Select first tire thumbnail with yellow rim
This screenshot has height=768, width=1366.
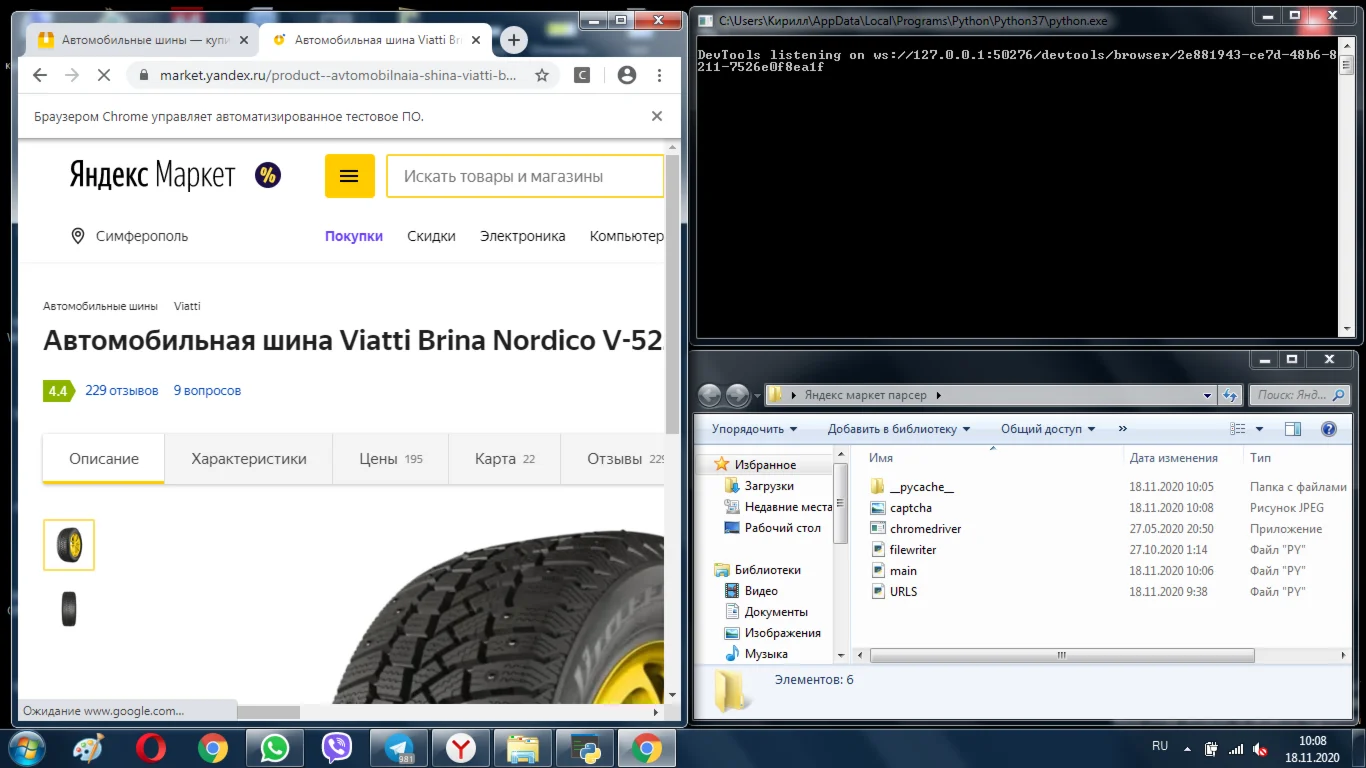coord(69,545)
